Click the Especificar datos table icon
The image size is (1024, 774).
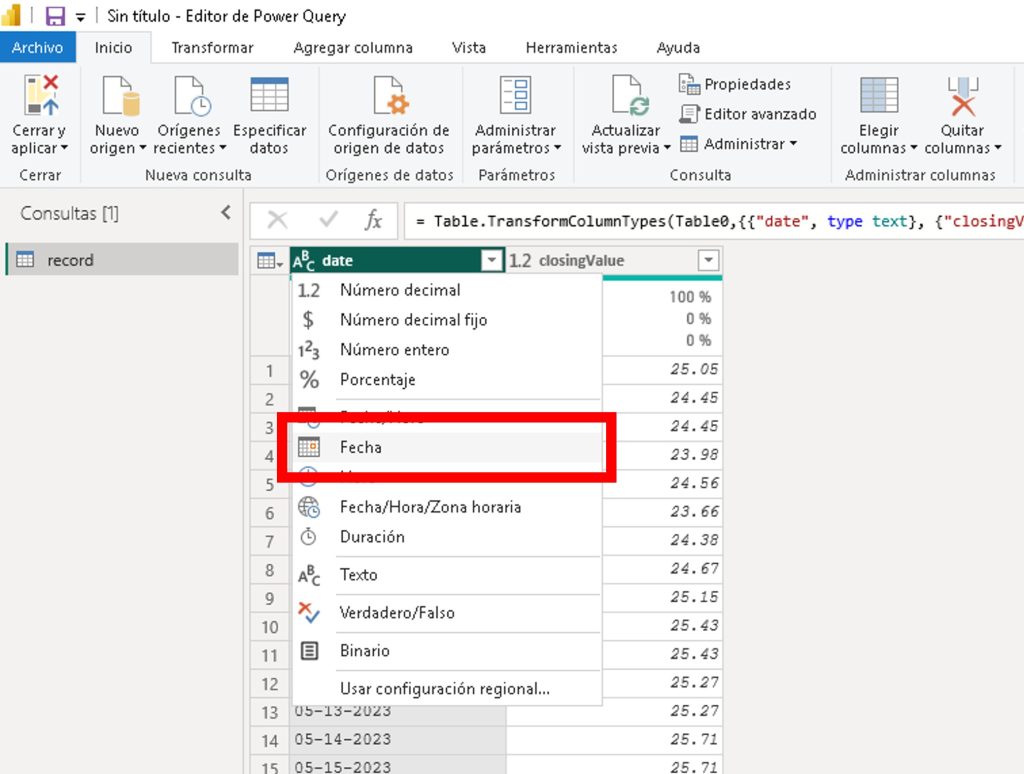[x=269, y=96]
